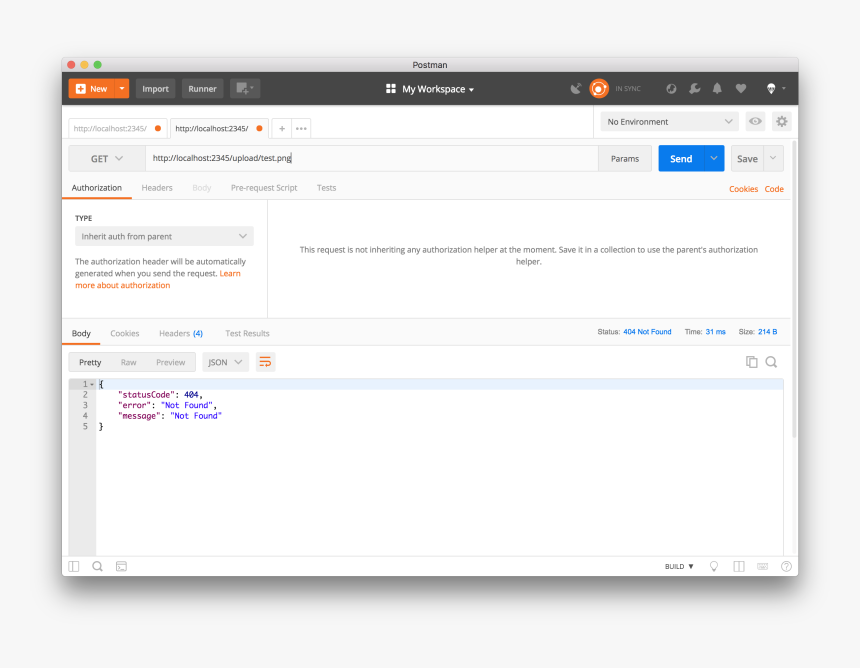This screenshot has height=668, width=860.
Task: Open the Save button dropdown arrow
Action: (773, 158)
